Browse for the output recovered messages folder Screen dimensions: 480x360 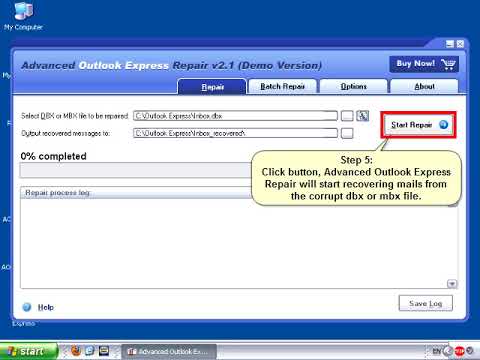tap(347, 133)
